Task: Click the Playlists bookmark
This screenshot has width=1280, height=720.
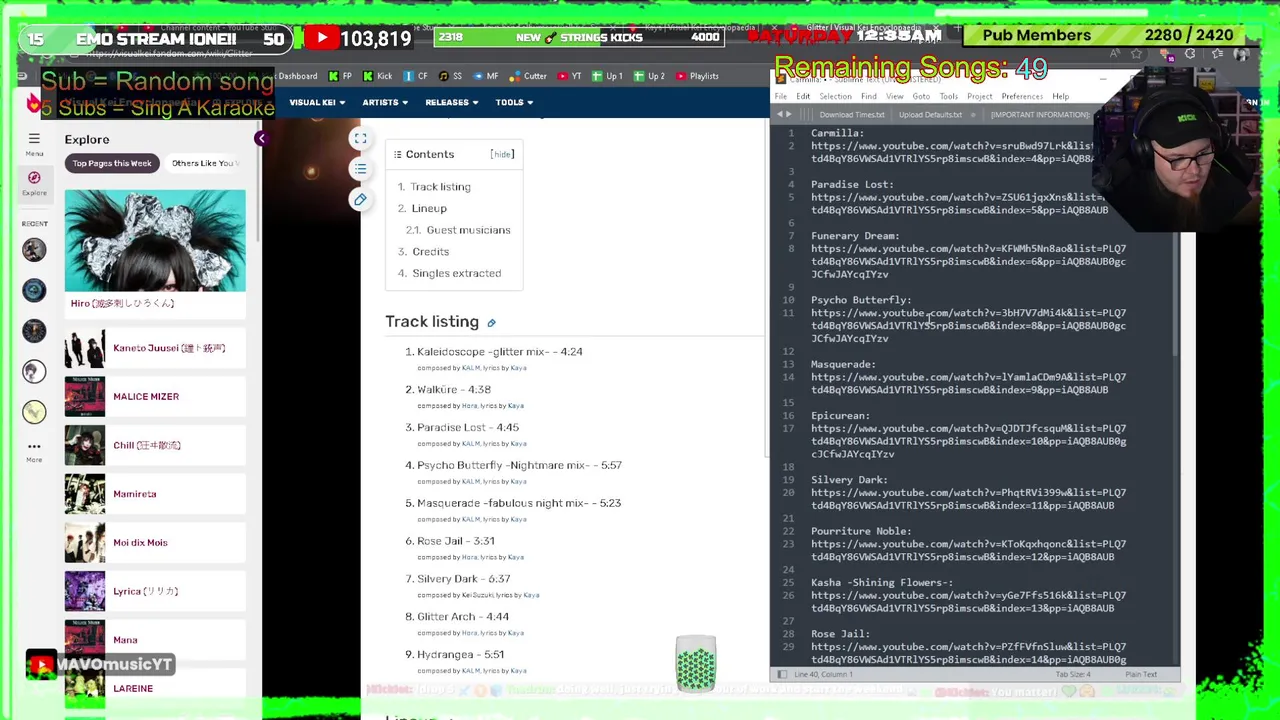Action: pyautogui.click(x=697, y=76)
